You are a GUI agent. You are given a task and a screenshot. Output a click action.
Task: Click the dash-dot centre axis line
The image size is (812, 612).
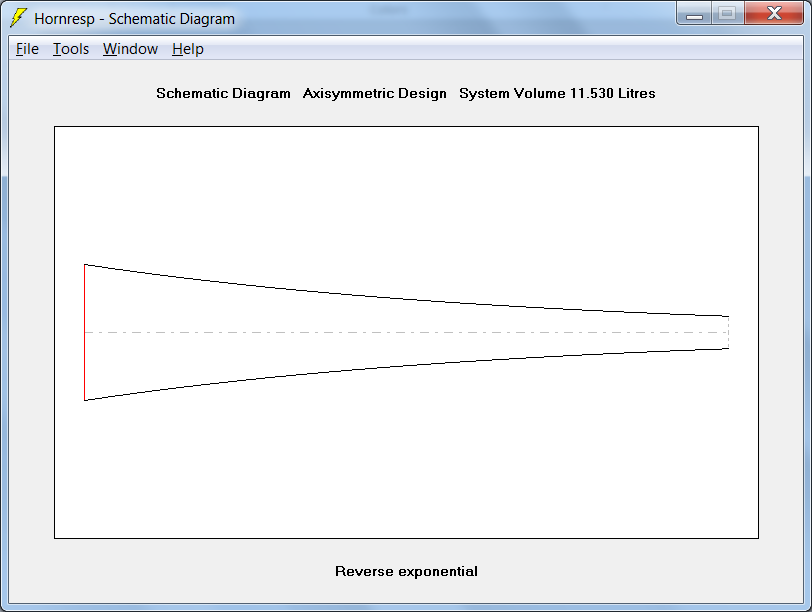point(407,332)
